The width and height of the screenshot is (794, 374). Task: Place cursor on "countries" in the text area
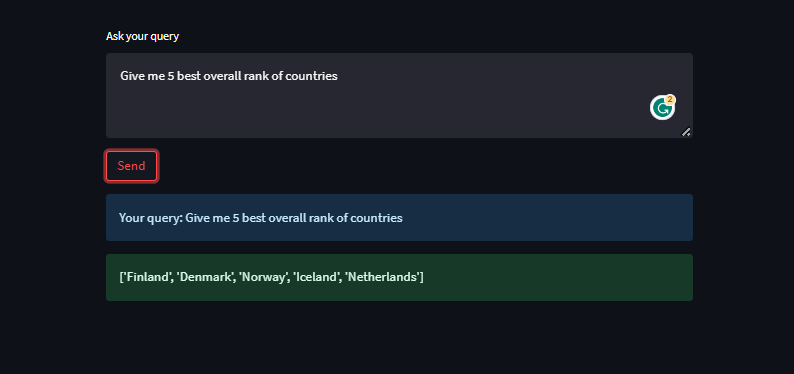(311, 76)
